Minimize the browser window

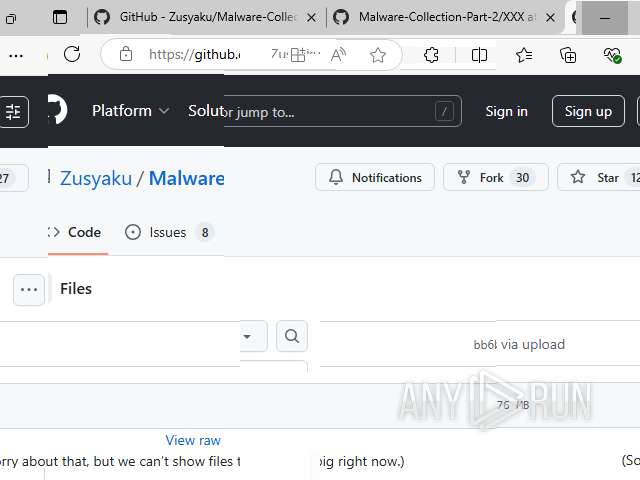point(605,18)
